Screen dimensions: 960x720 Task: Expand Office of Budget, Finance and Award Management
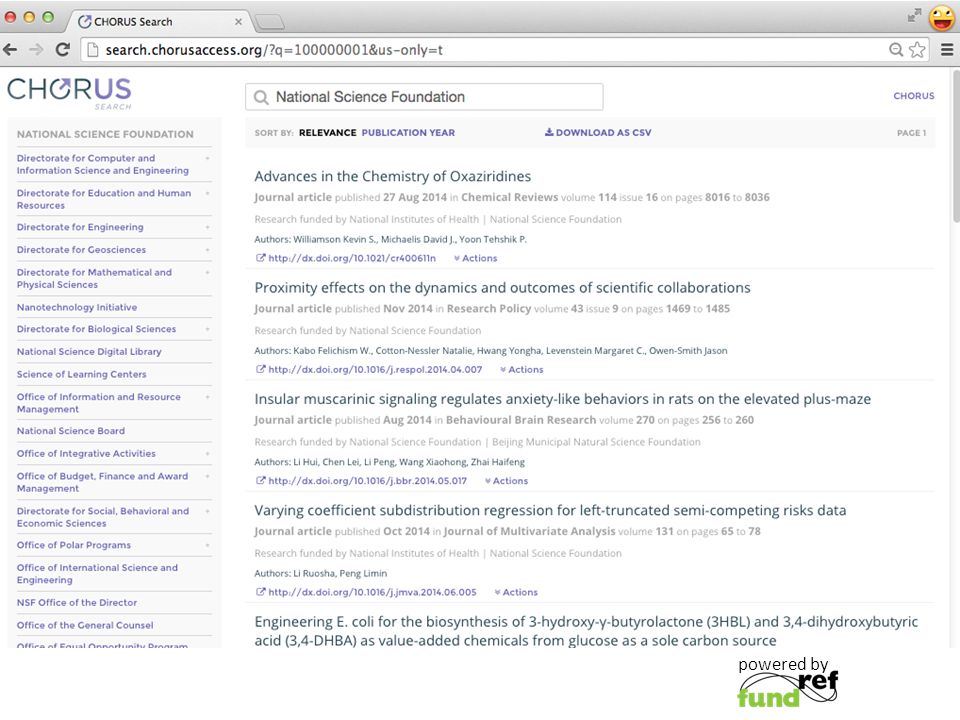[x=208, y=476]
